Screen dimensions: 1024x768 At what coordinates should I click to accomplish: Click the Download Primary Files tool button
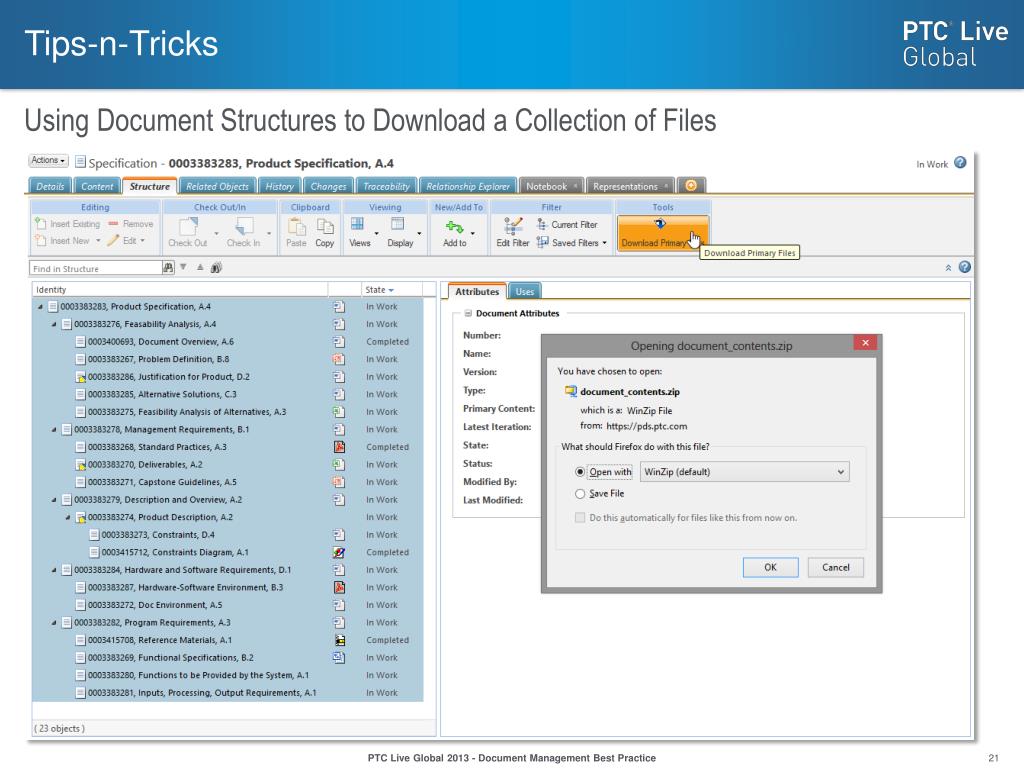[662, 234]
